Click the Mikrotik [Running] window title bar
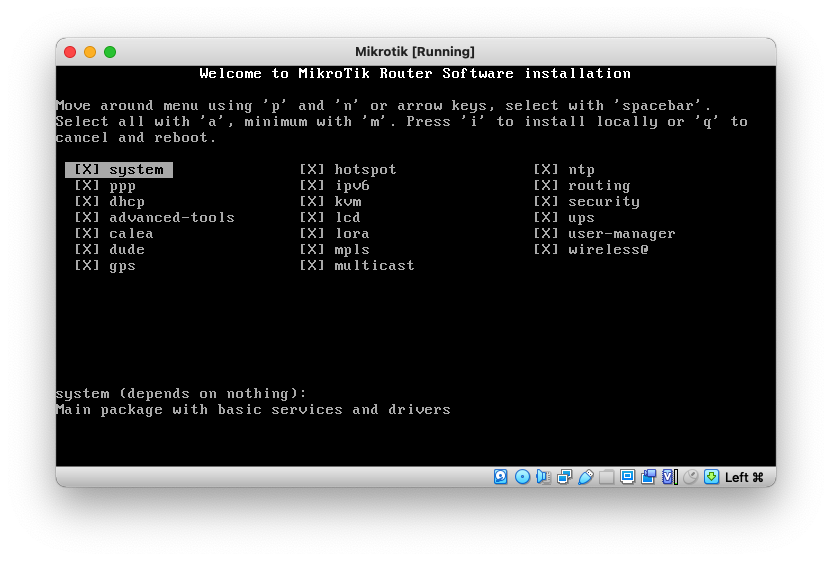 (x=415, y=52)
